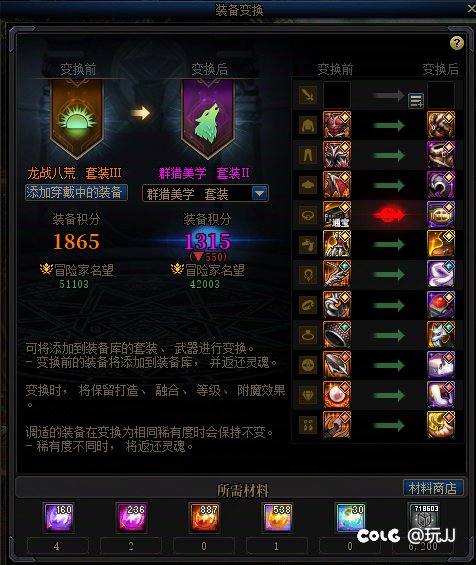Open the 群猎美学 套装 dropdown arrow
The image size is (476, 565).
pyautogui.click(x=260, y=193)
